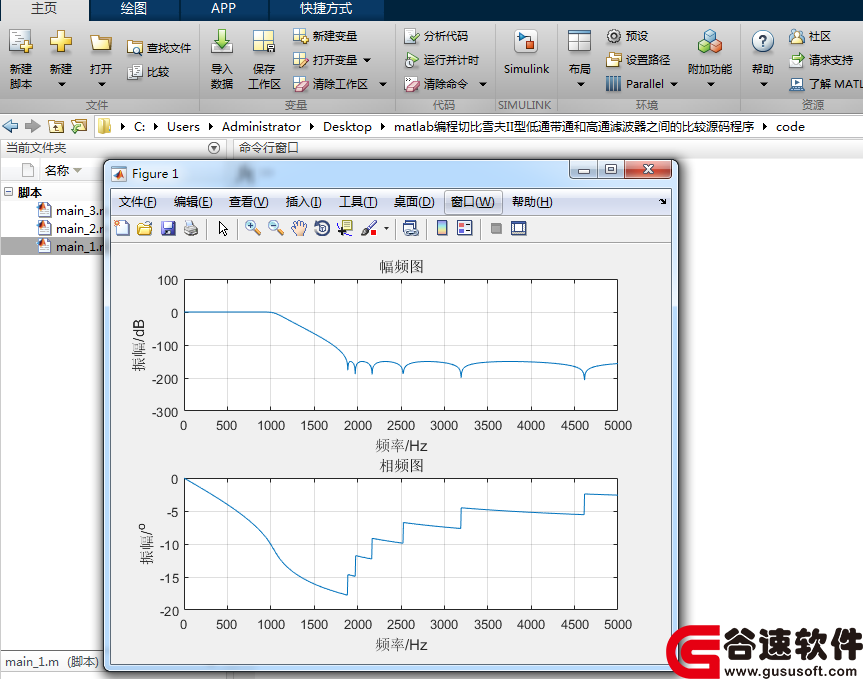Toggle Rotate 3D tool
863x679 pixels.
pos(322,228)
